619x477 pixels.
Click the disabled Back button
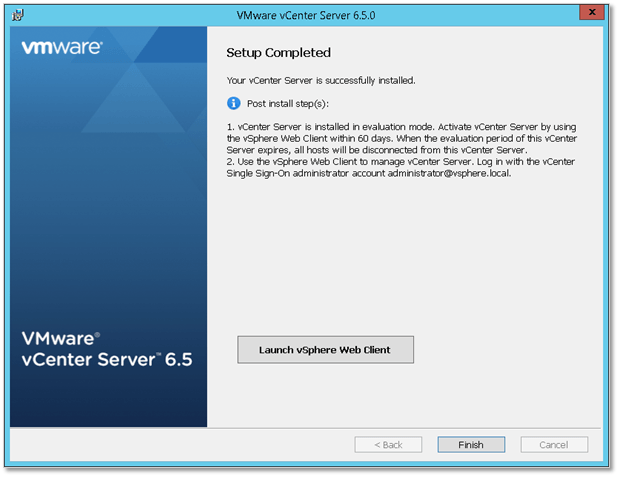[388, 445]
